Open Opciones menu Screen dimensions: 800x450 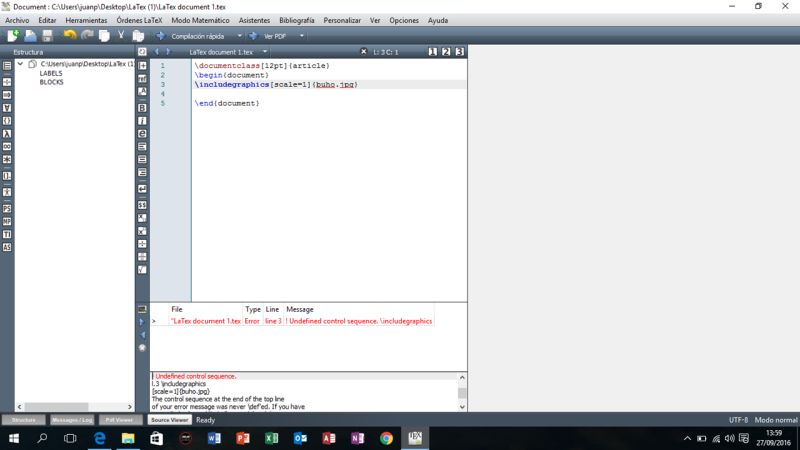pyautogui.click(x=404, y=20)
